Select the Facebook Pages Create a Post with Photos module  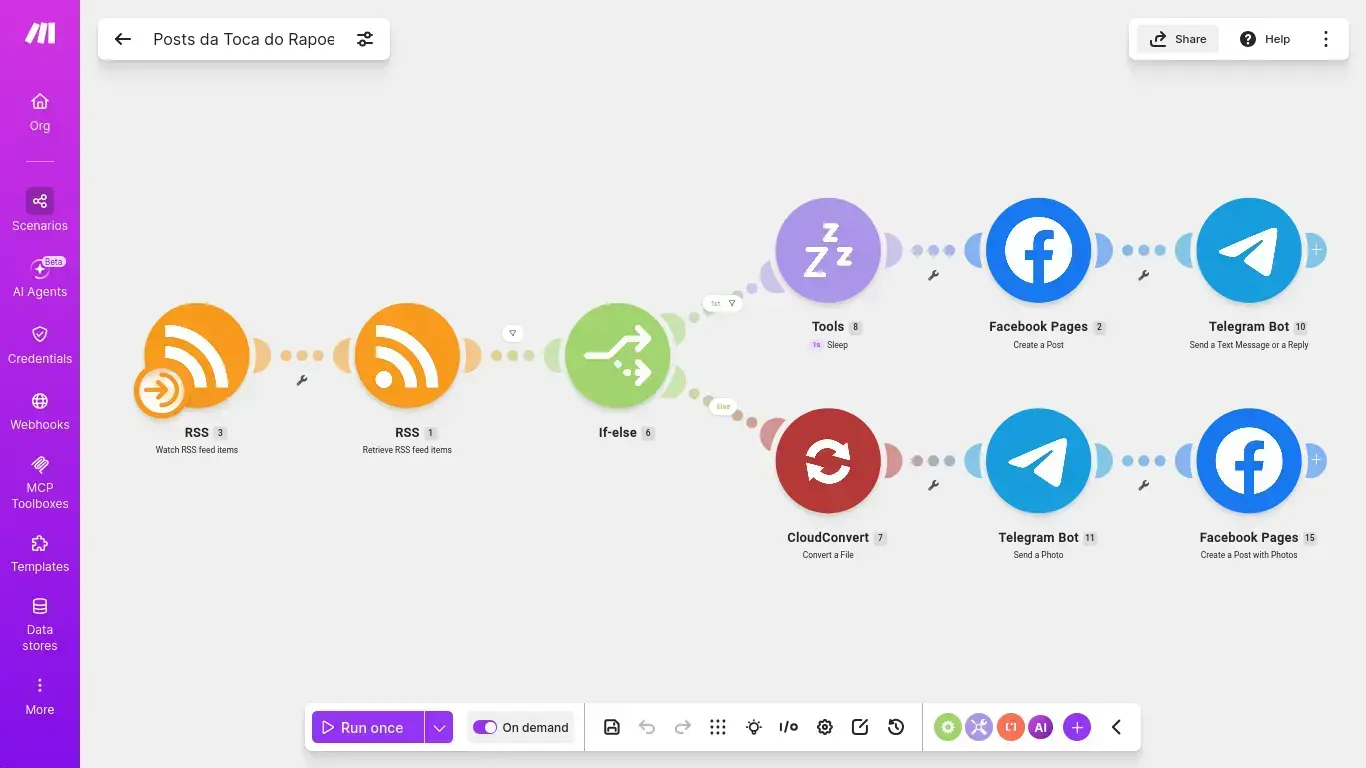pos(1249,461)
